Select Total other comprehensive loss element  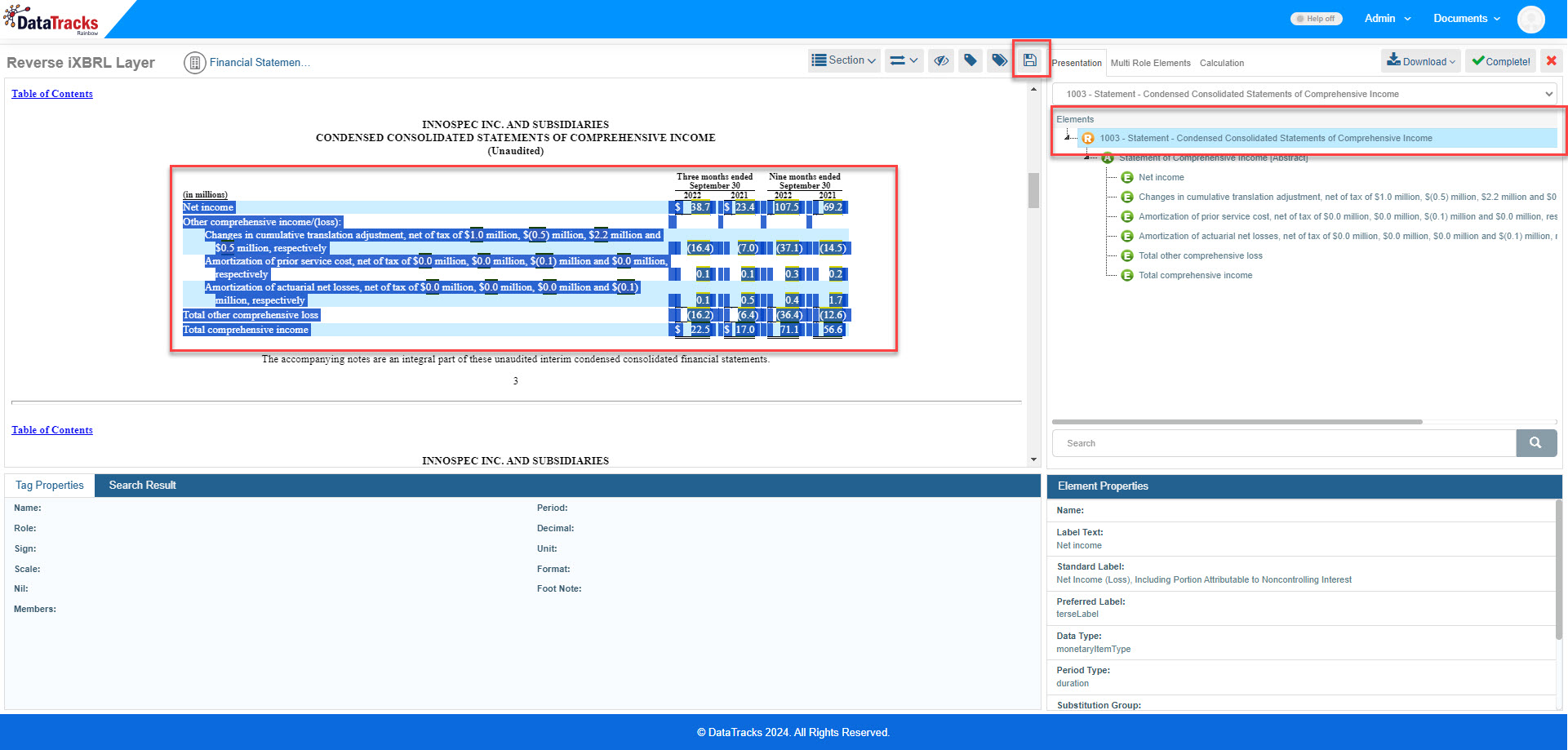click(1200, 255)
